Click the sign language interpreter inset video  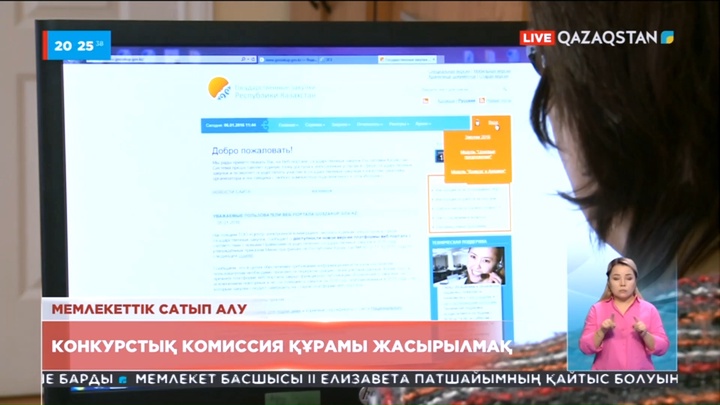(622, 312)
